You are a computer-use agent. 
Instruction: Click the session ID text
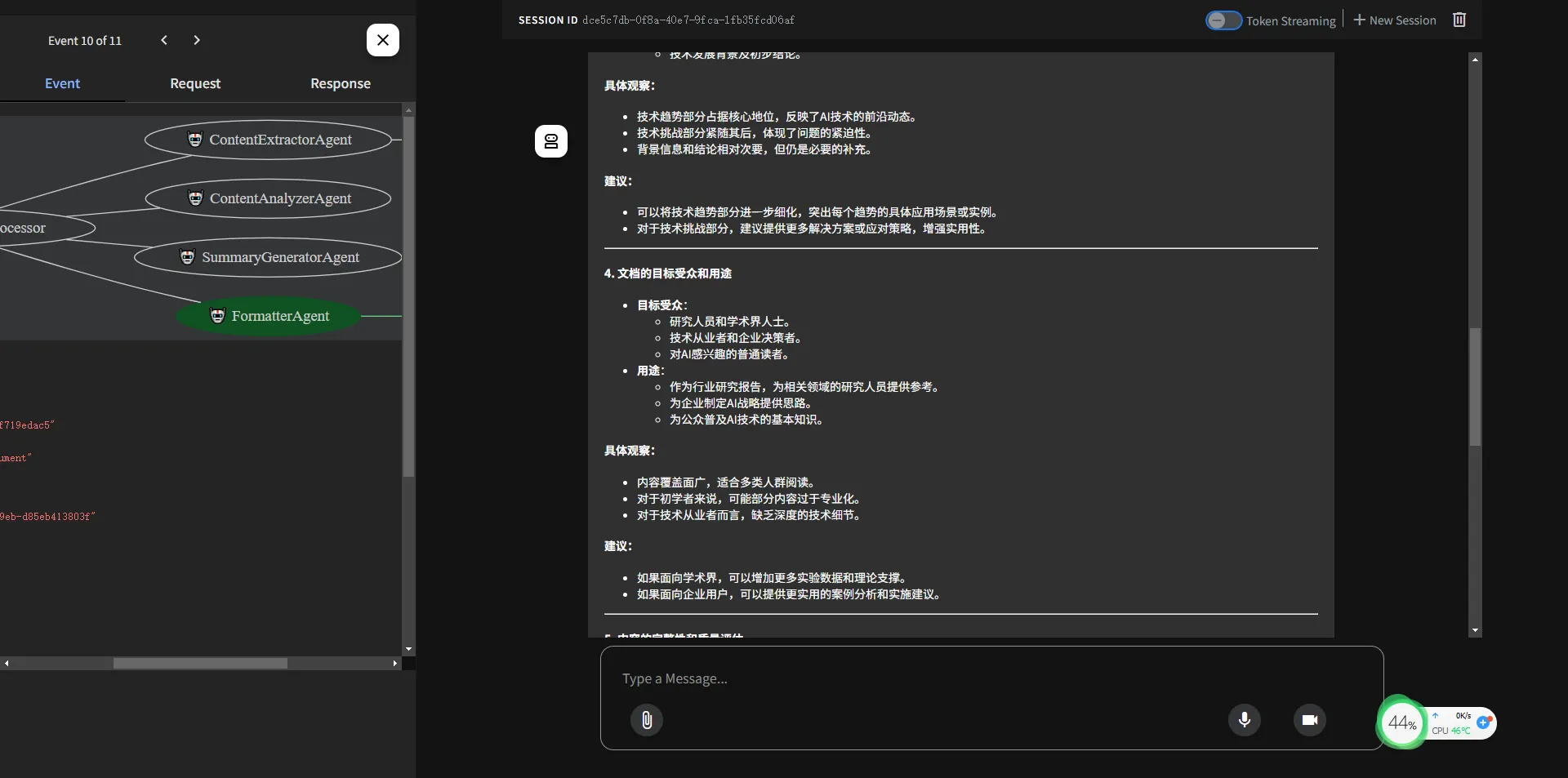(x=688, y=20)
